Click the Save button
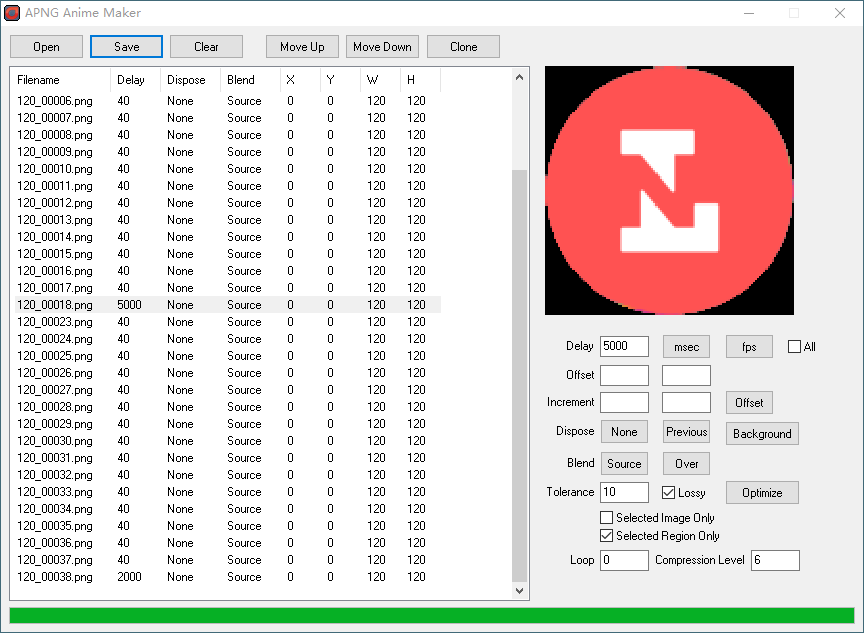Image resolution: width=864 pixels, height=633 pixels. click(x=126, y=47)
